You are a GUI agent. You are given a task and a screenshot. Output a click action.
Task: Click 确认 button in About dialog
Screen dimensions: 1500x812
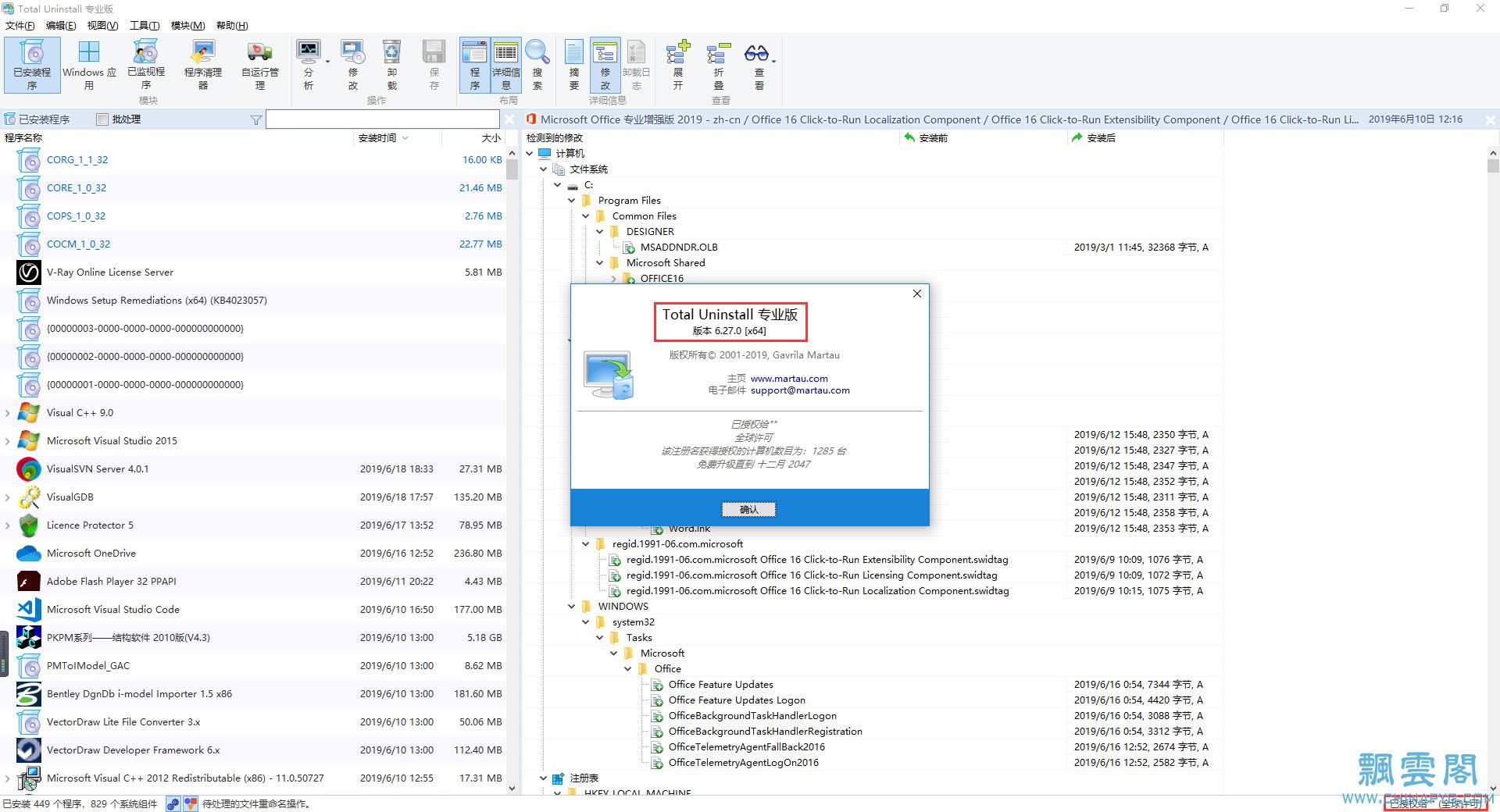point(748,510)
